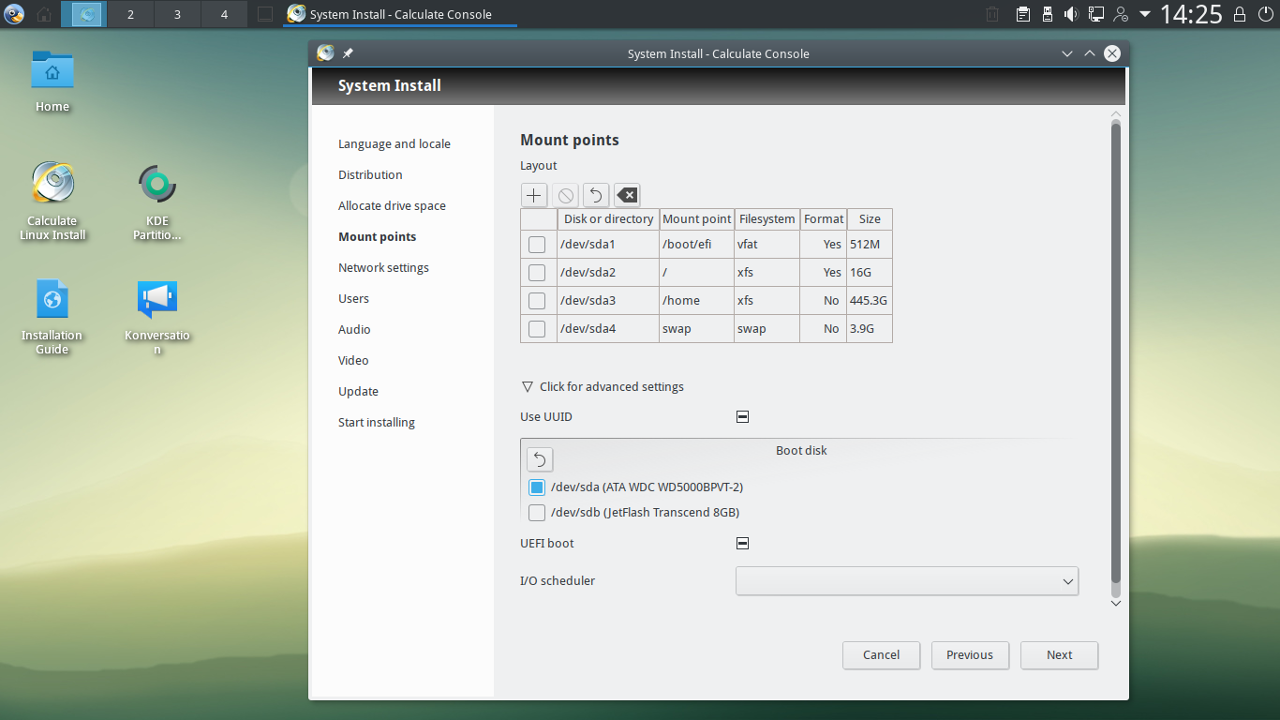Go to Update step

358,392
